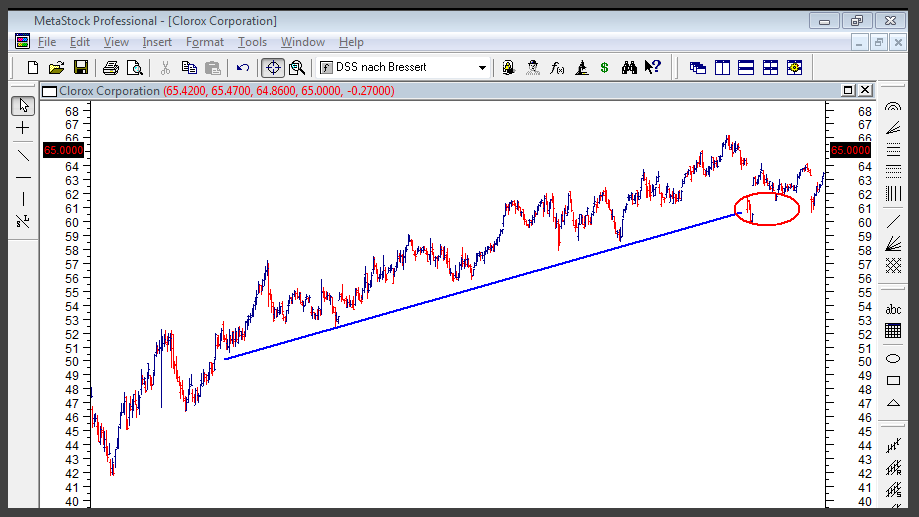Open the Window menu
The width and height of the screenshot is (919, 517).
302,42
